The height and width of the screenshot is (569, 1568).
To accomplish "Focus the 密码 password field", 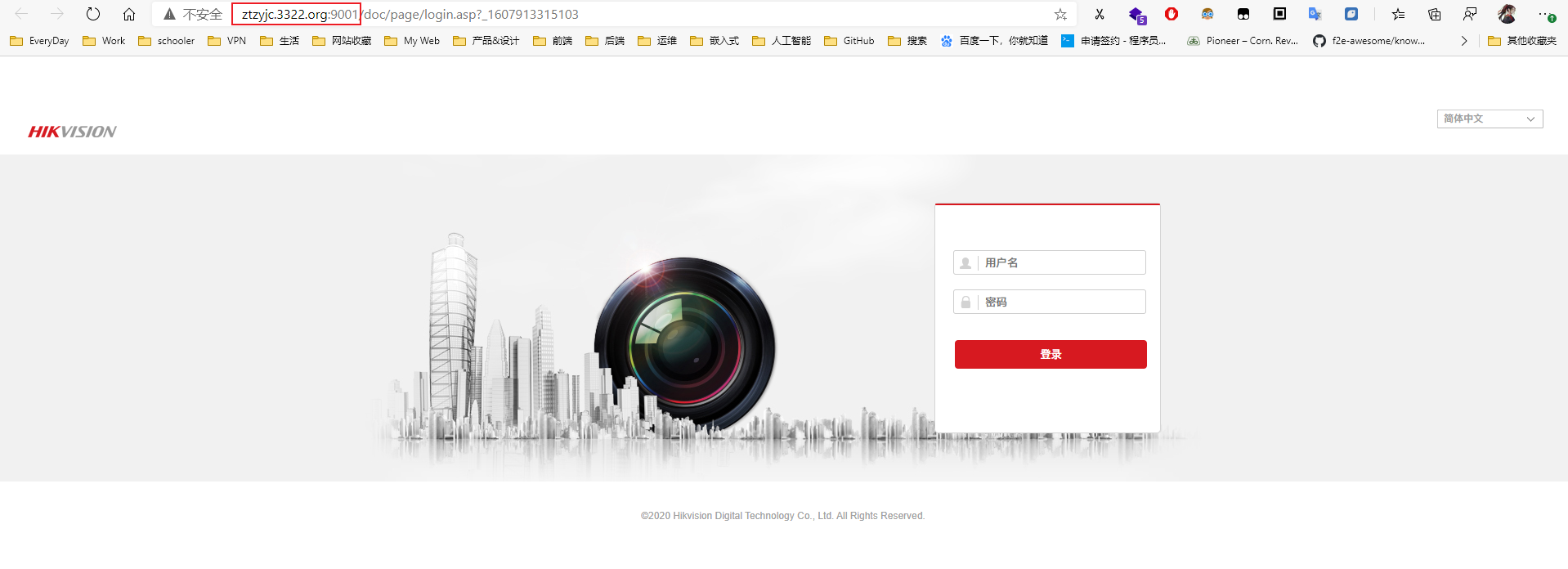I will [1050, 302].
